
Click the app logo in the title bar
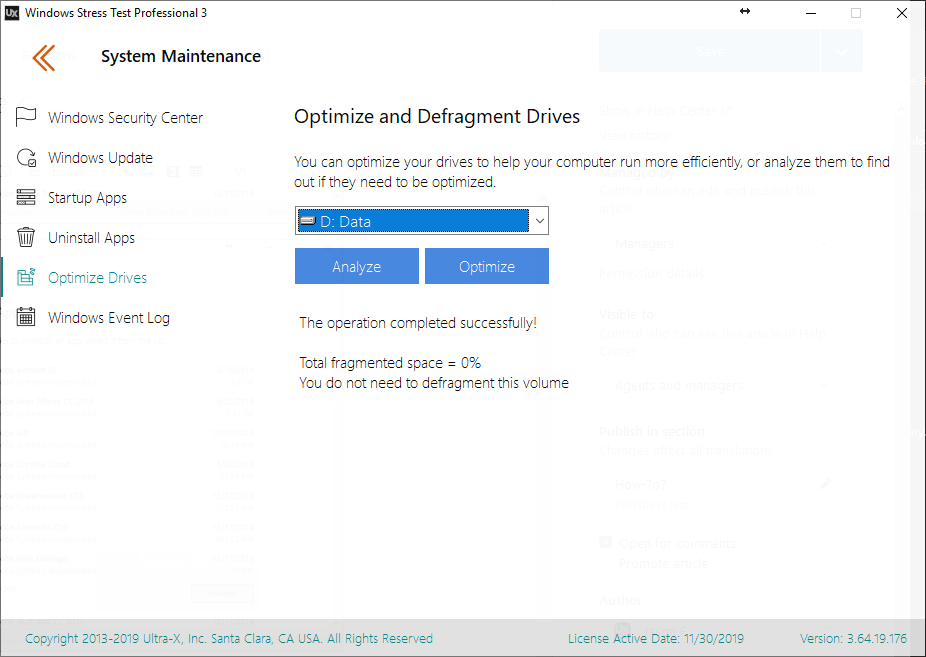pyautogui.click(x=11, y=13)
